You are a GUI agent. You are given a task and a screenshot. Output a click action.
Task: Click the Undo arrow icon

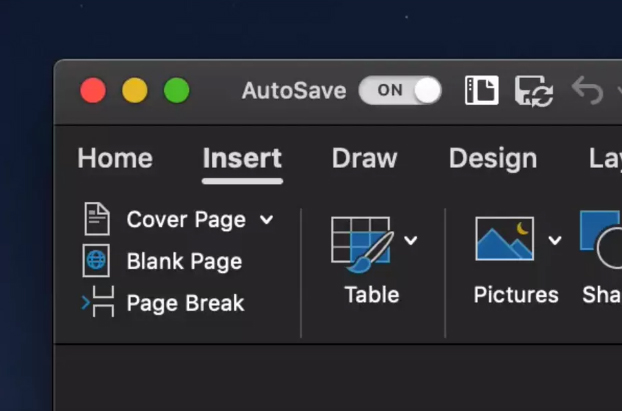[x=587, y=91]
